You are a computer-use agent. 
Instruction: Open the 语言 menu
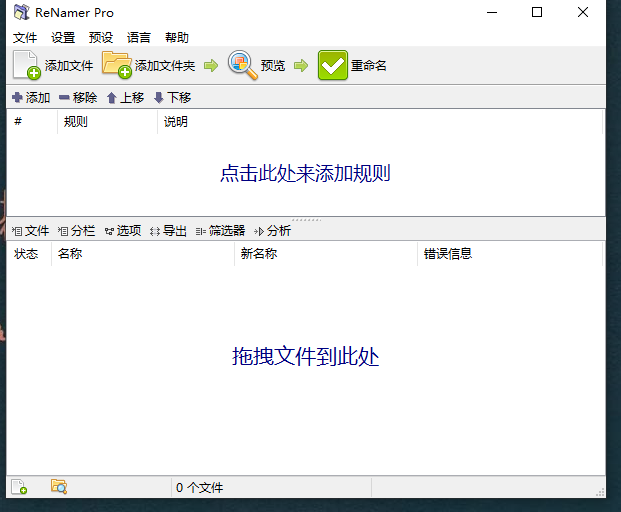coord(139,38)
